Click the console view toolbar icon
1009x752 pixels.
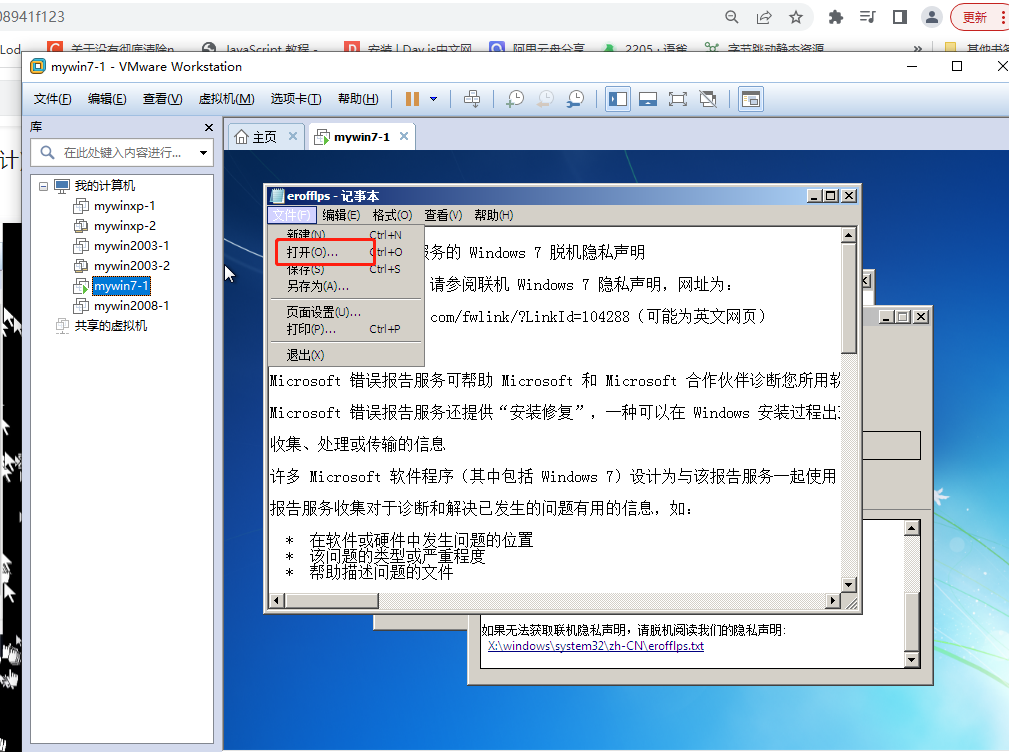click(751, 99)
